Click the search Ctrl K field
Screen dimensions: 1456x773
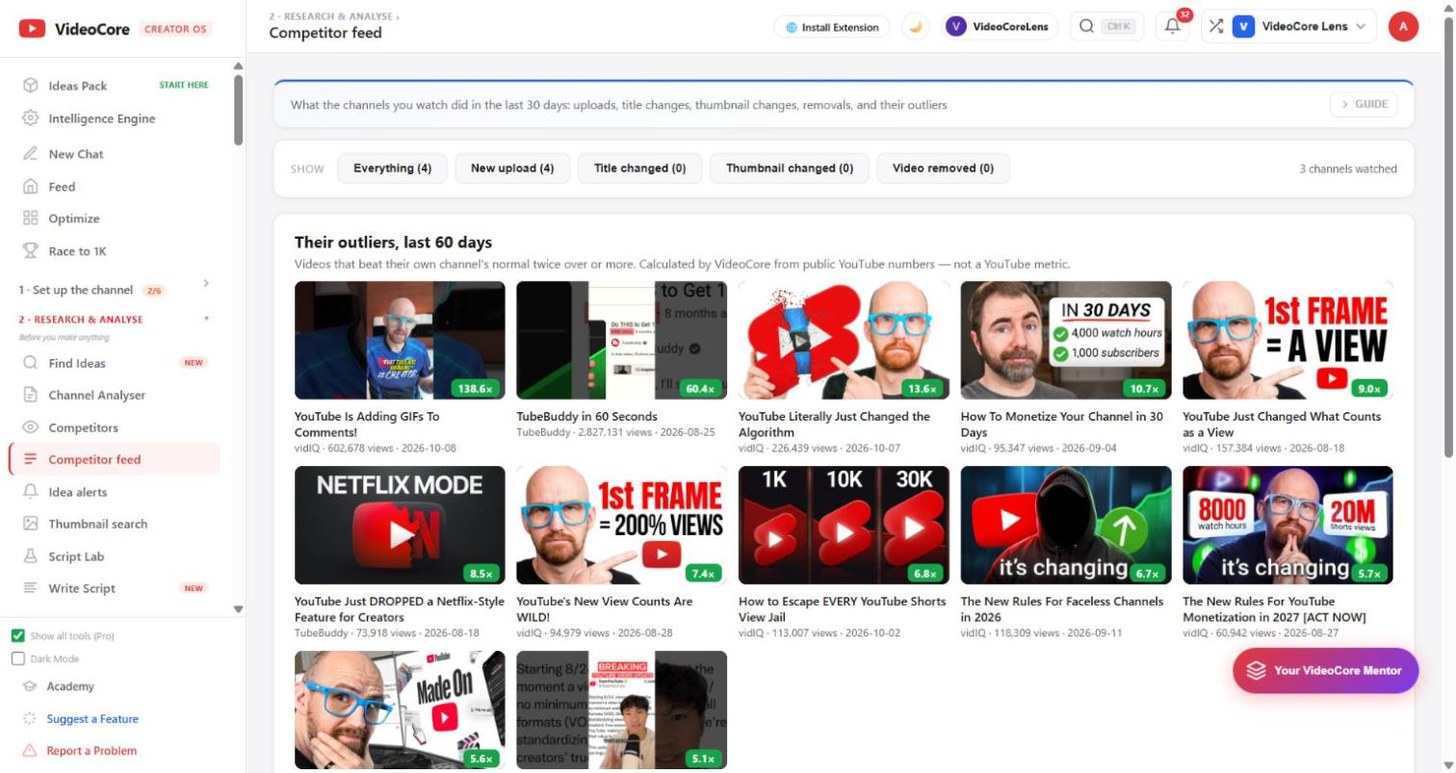coord(1107,27)
